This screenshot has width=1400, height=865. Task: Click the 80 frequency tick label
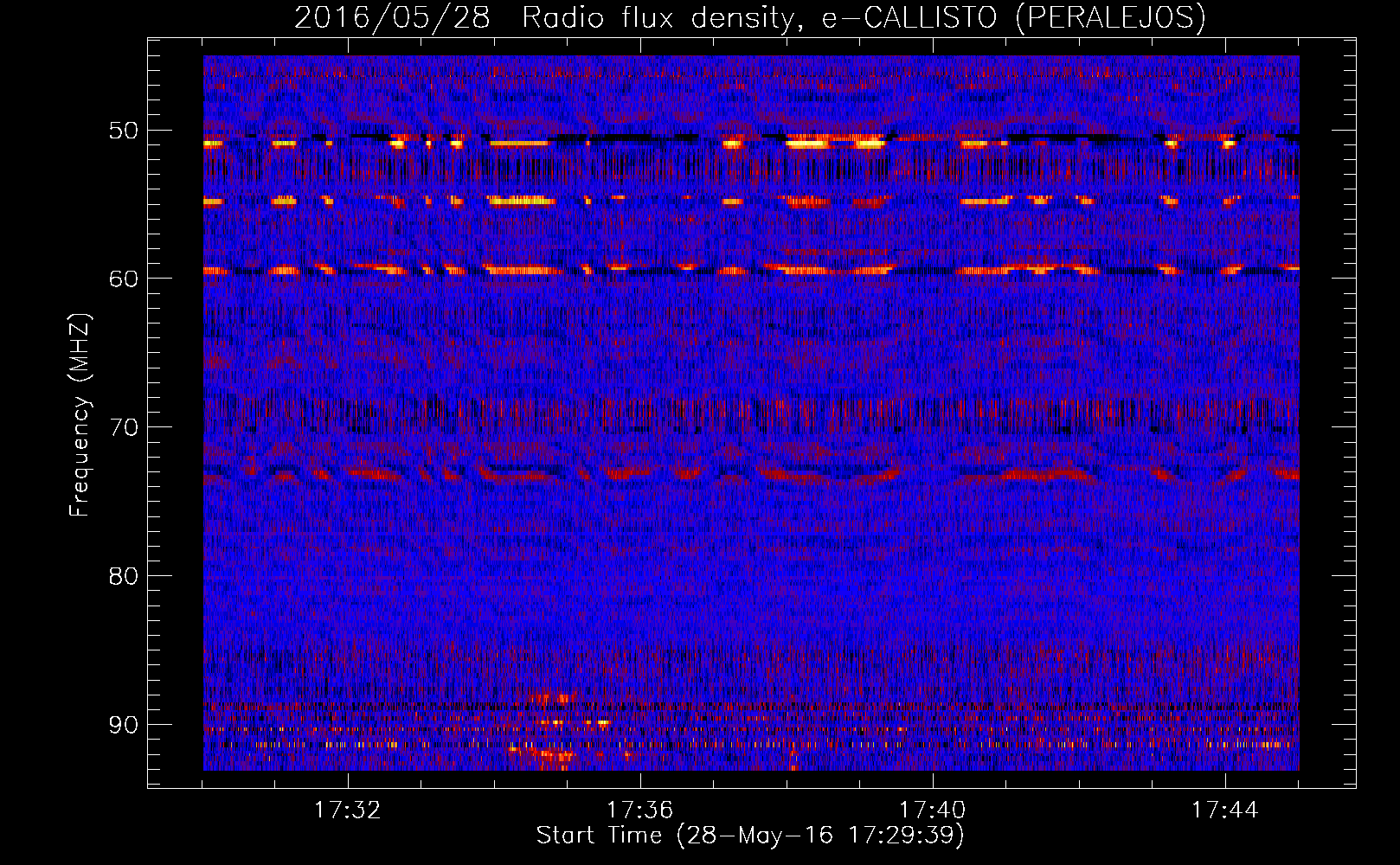point(123,576)
